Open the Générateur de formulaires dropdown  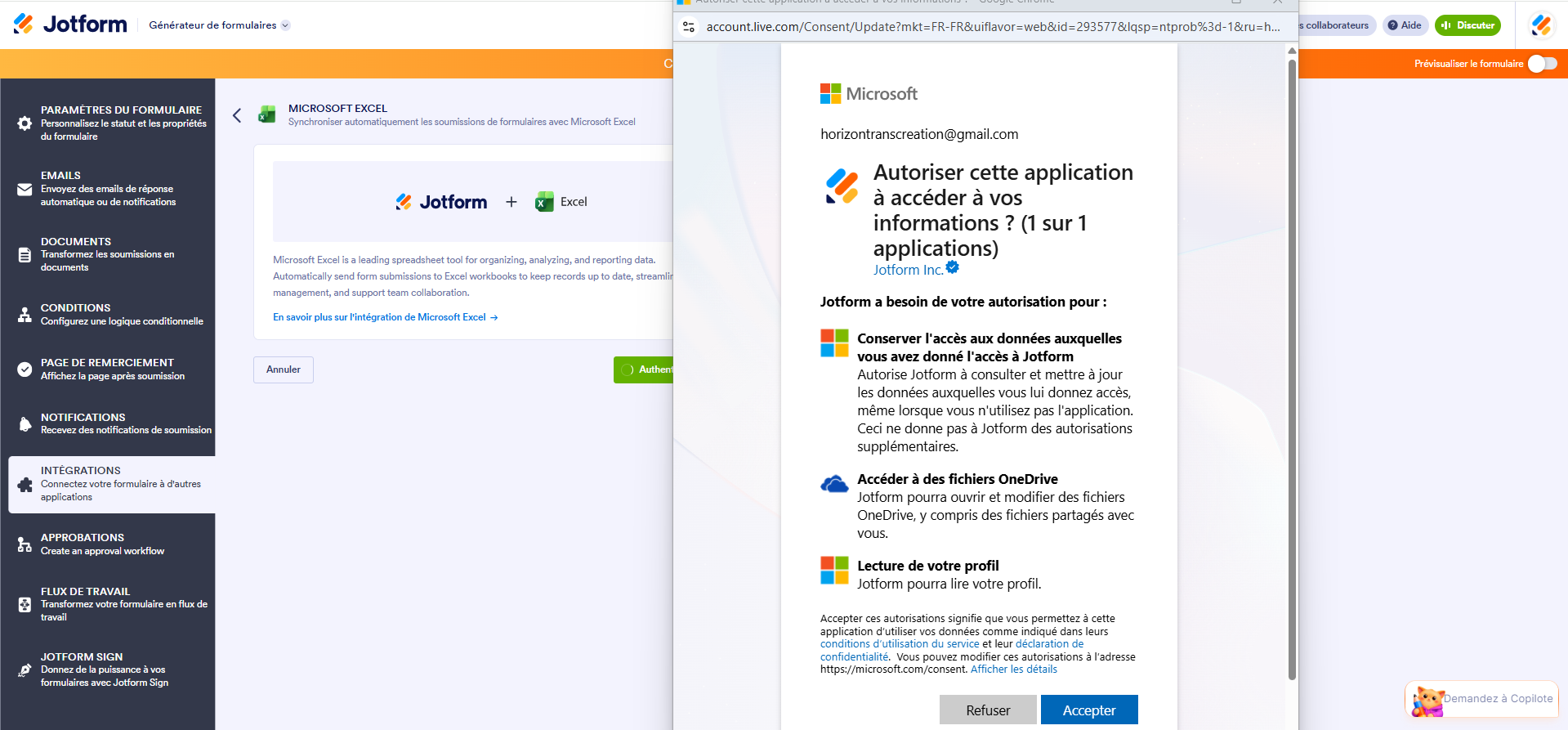219,25
